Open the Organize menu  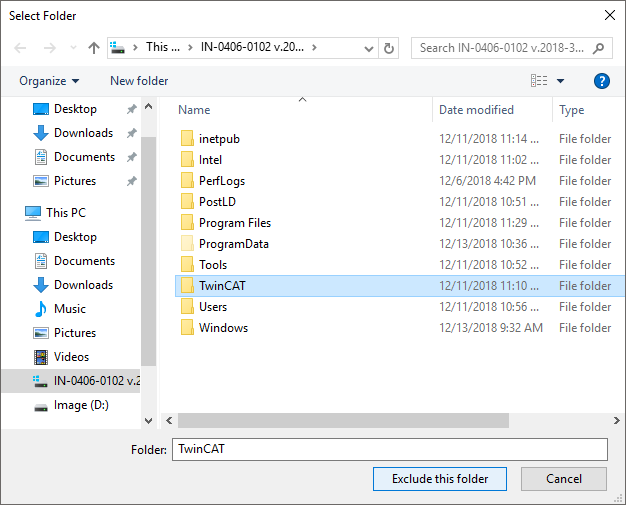(x=49, y=81)
